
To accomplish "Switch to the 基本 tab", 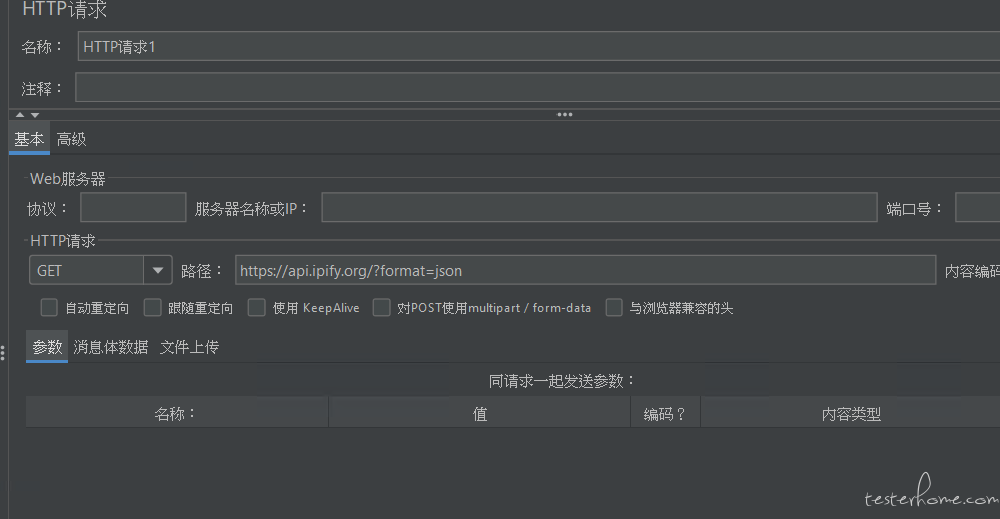I will coord(29,140).
